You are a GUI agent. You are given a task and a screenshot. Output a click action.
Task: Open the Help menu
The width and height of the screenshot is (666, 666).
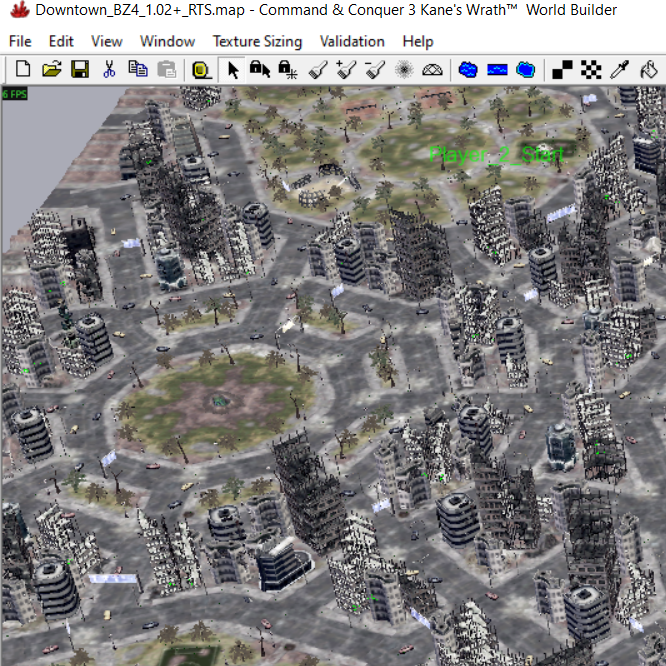[x=418, y=41]
